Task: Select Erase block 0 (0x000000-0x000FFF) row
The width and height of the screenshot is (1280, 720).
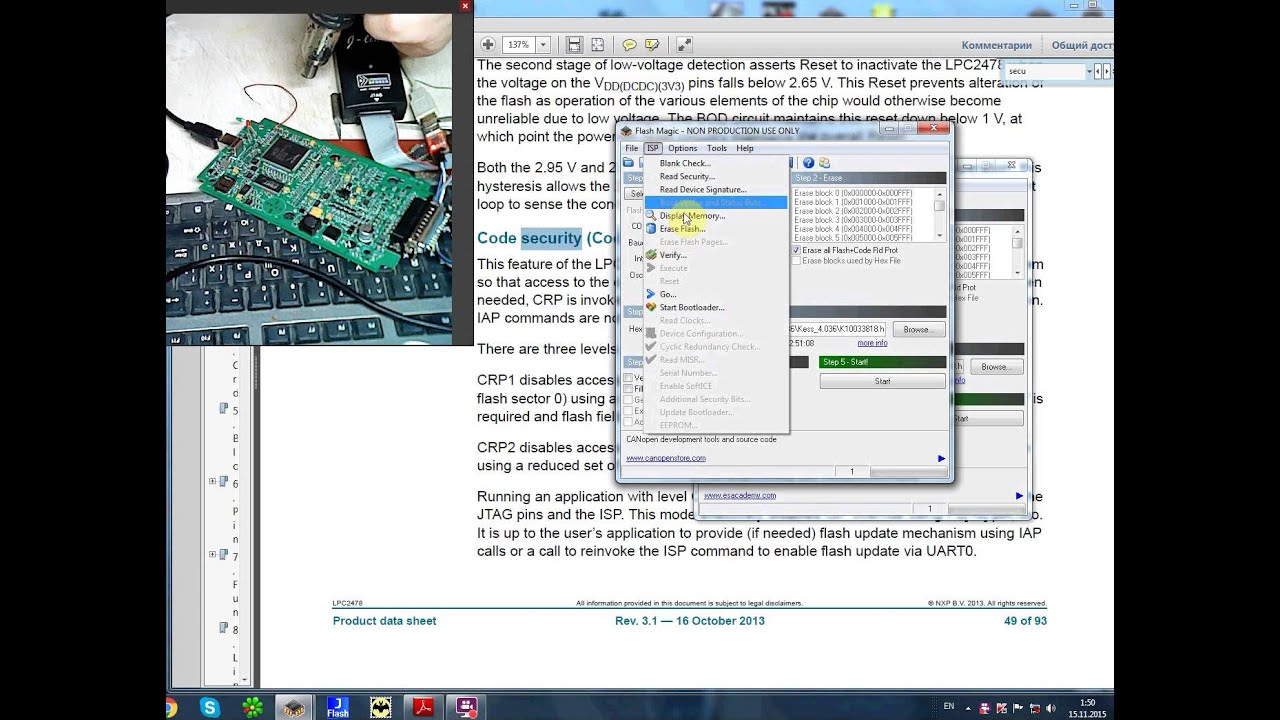Action: [x=853, y=193]
